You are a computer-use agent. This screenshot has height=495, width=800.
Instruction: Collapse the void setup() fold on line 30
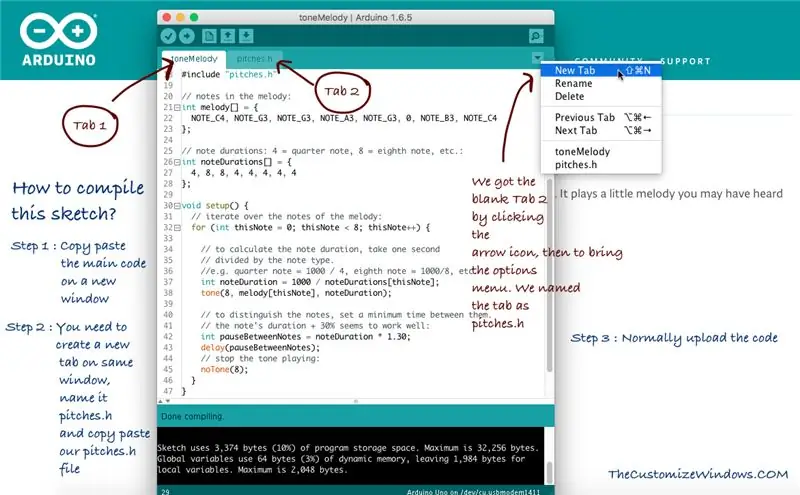[x=177, y=206]
